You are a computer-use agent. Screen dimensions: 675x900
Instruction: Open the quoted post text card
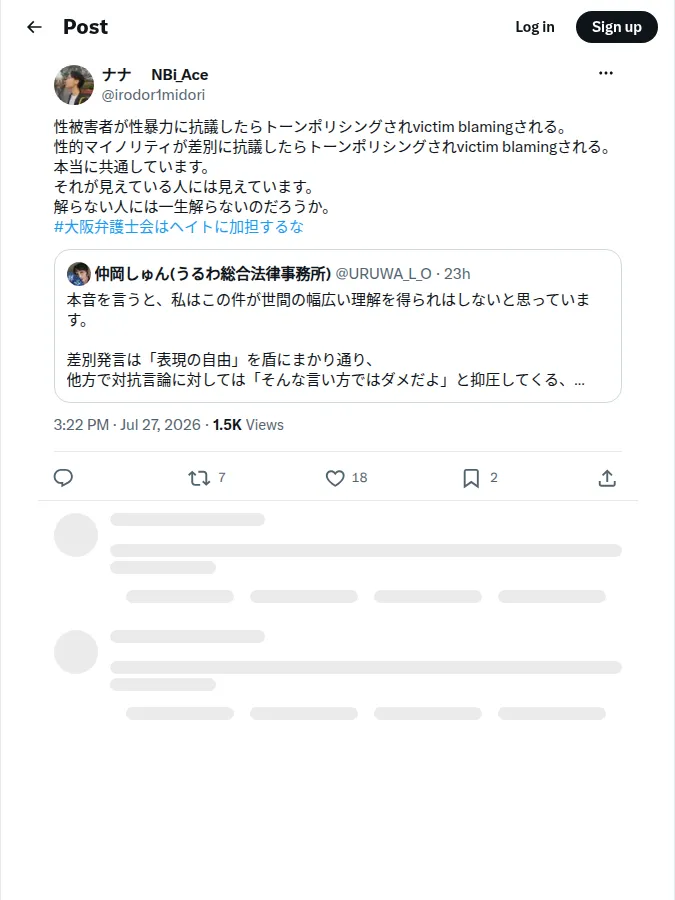(338, 326)
